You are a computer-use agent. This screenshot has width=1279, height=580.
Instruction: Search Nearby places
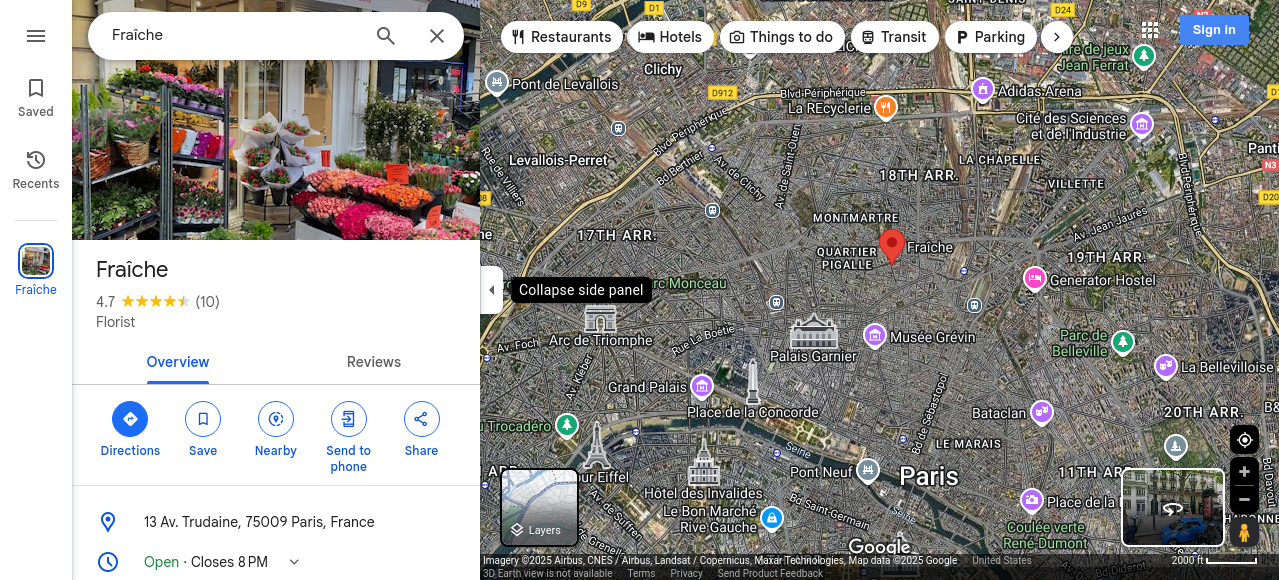[x=276, y=430]
